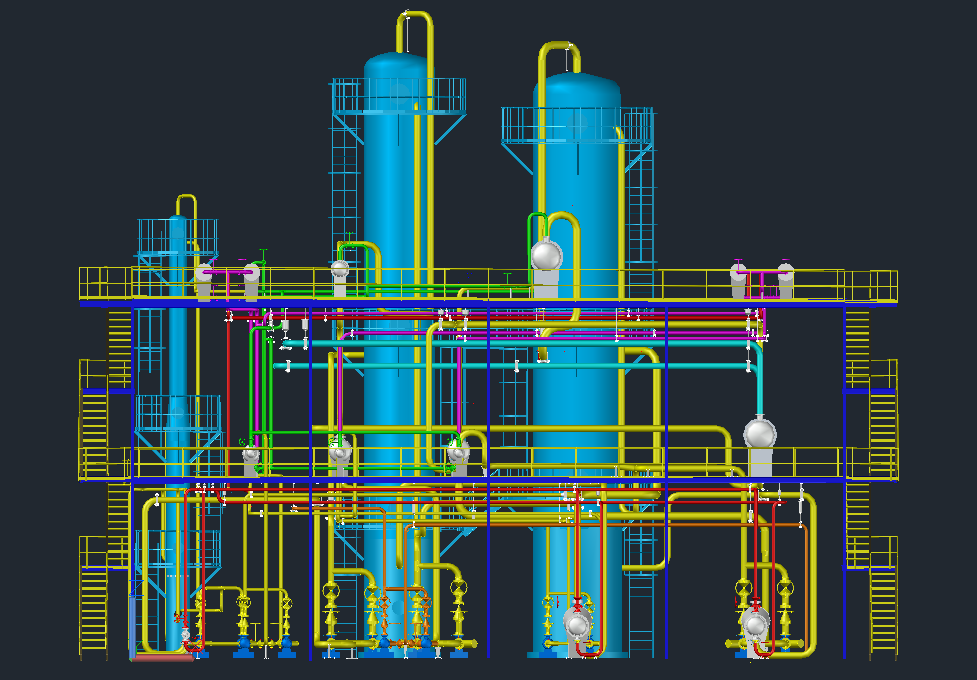Pick the lower cyan horizontal pipe
This screenshot has width=977, height=680.
[500, 366]
